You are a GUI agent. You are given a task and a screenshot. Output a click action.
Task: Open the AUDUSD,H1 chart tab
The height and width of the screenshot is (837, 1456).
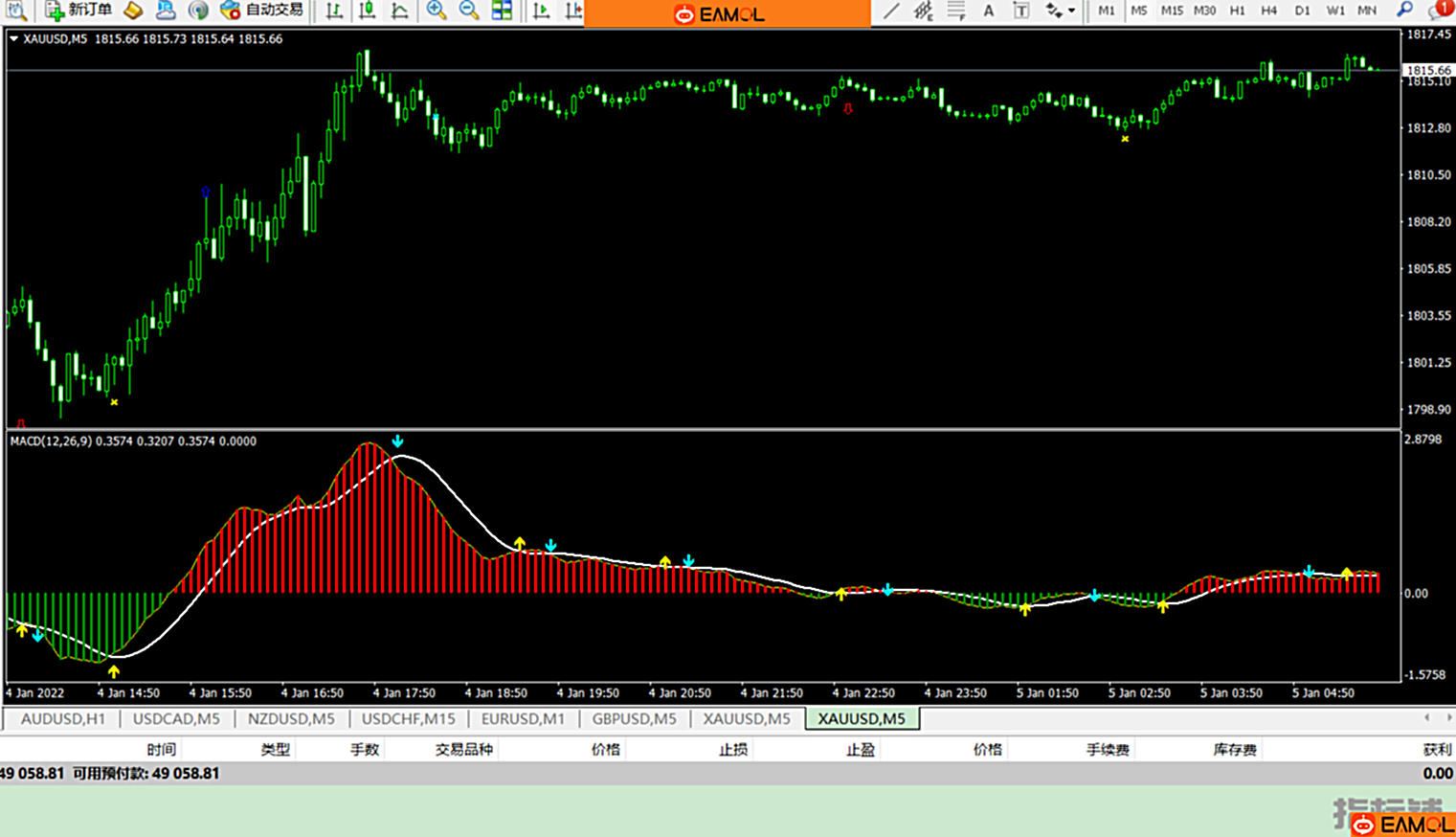[63, 718]
